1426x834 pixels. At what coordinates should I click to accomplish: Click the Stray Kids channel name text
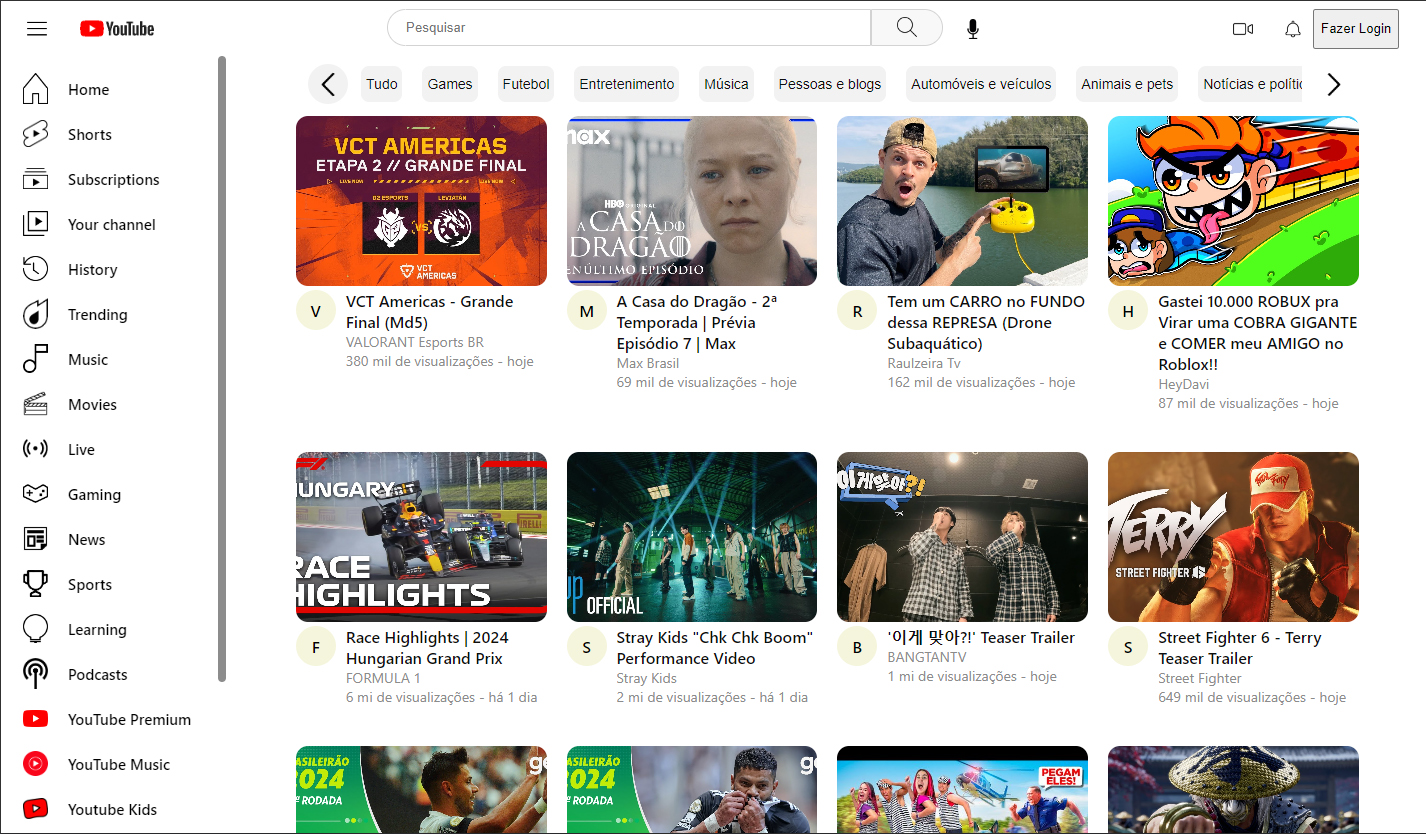[x=647, y=678]
